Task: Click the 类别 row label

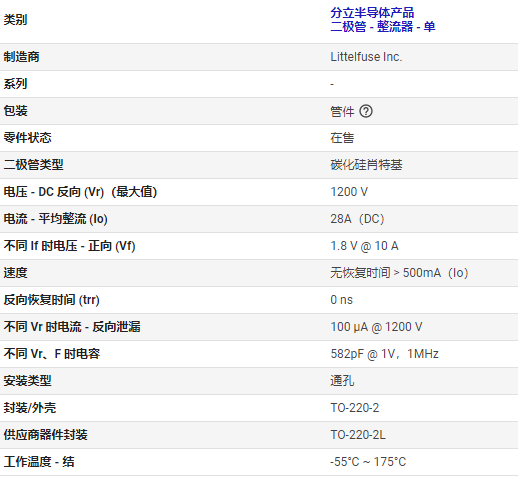Action: tap(15, 20)
